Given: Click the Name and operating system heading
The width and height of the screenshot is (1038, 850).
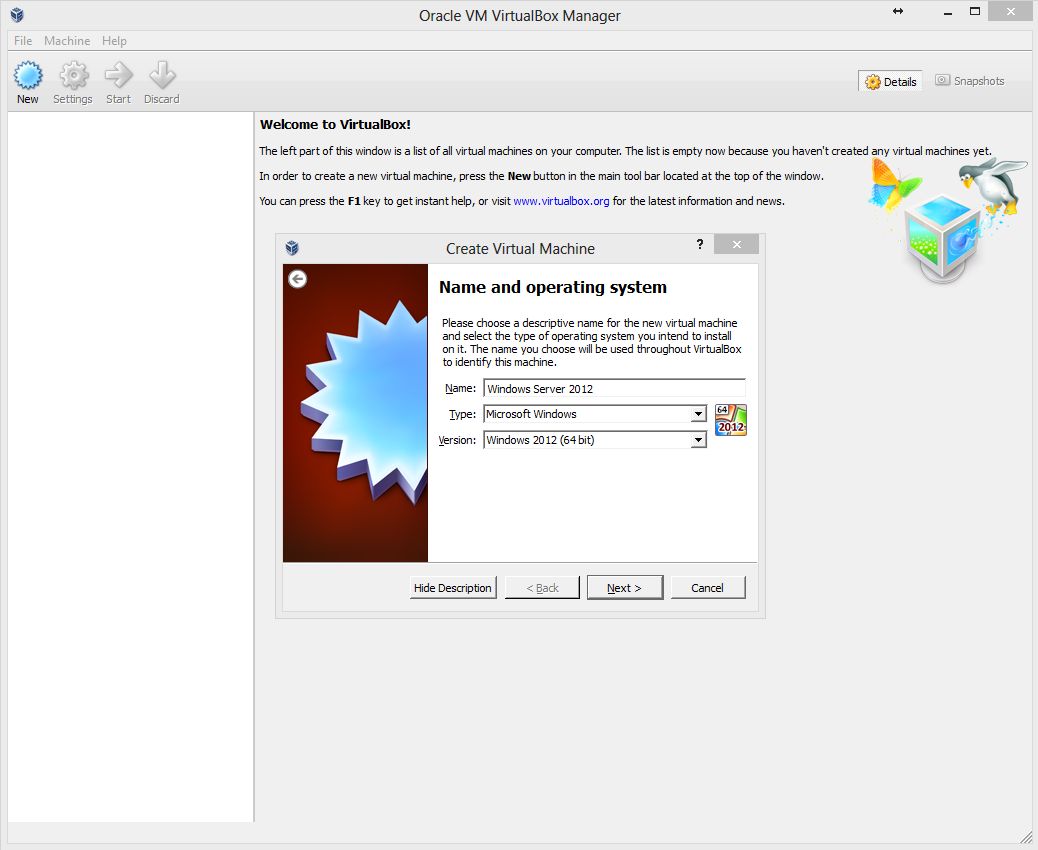Looking at the screenshot, I should [x=553, y=287].
